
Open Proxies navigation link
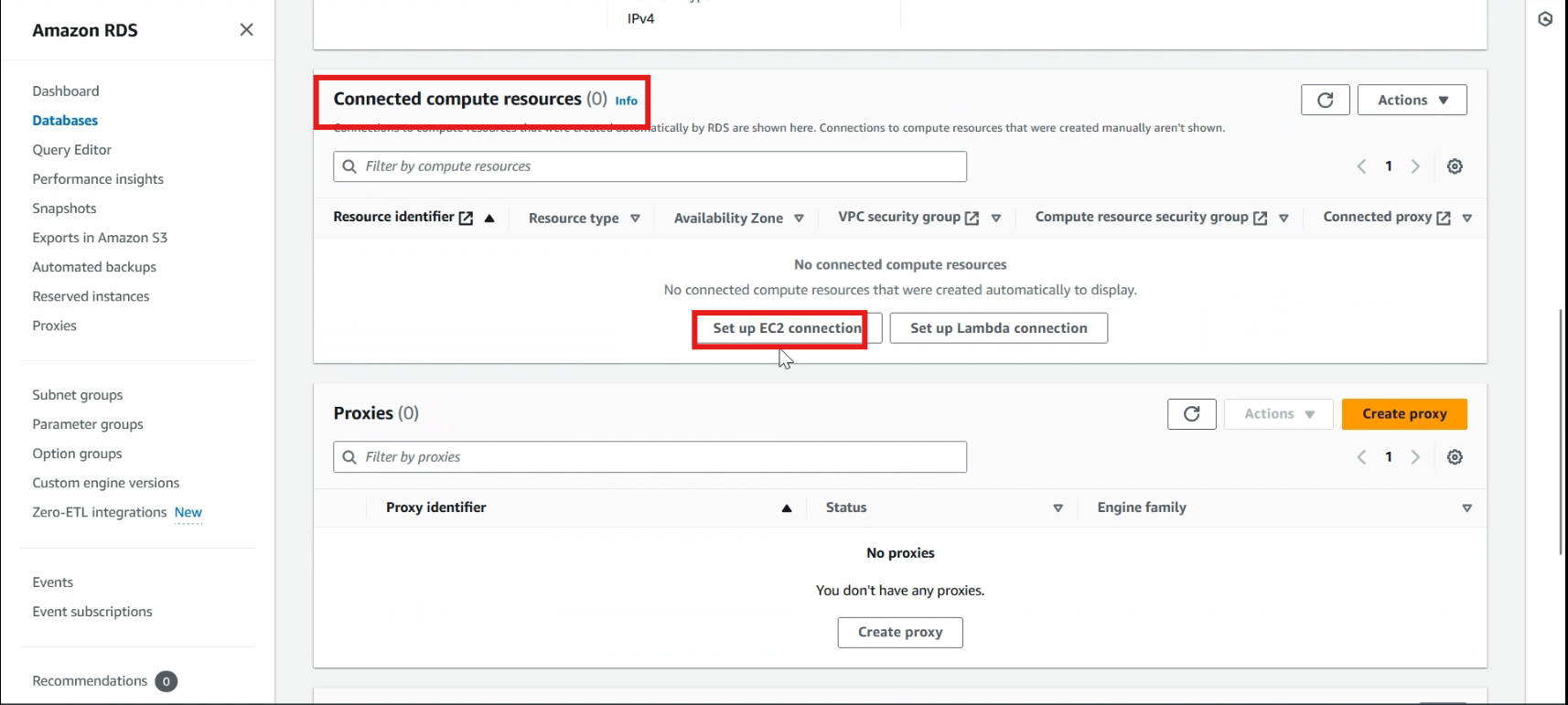click(55, 325)
